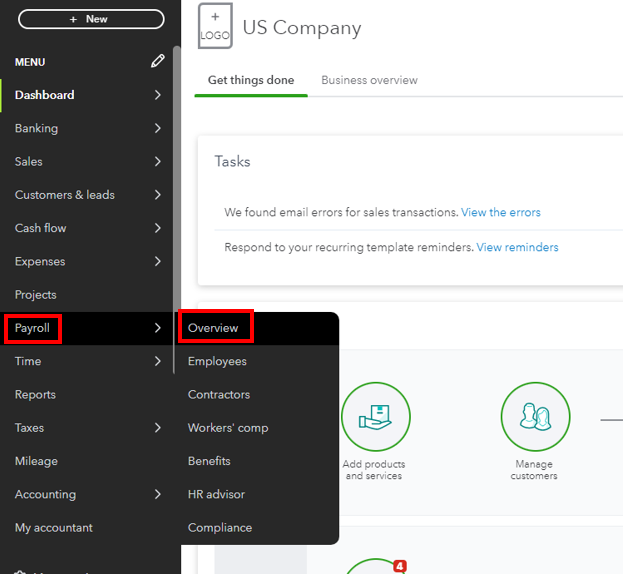Open the View reminders link
The image size is (623, 574).
(x=517, y=247)
